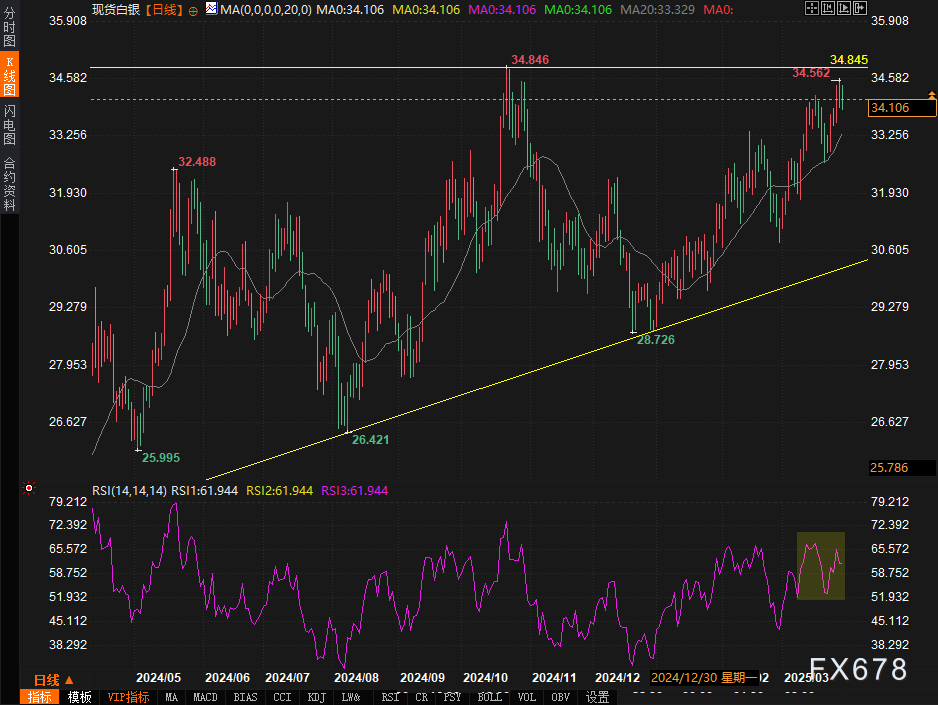Select the BOLL indicator button
This screenshot has width=938, height=705.
490,697
